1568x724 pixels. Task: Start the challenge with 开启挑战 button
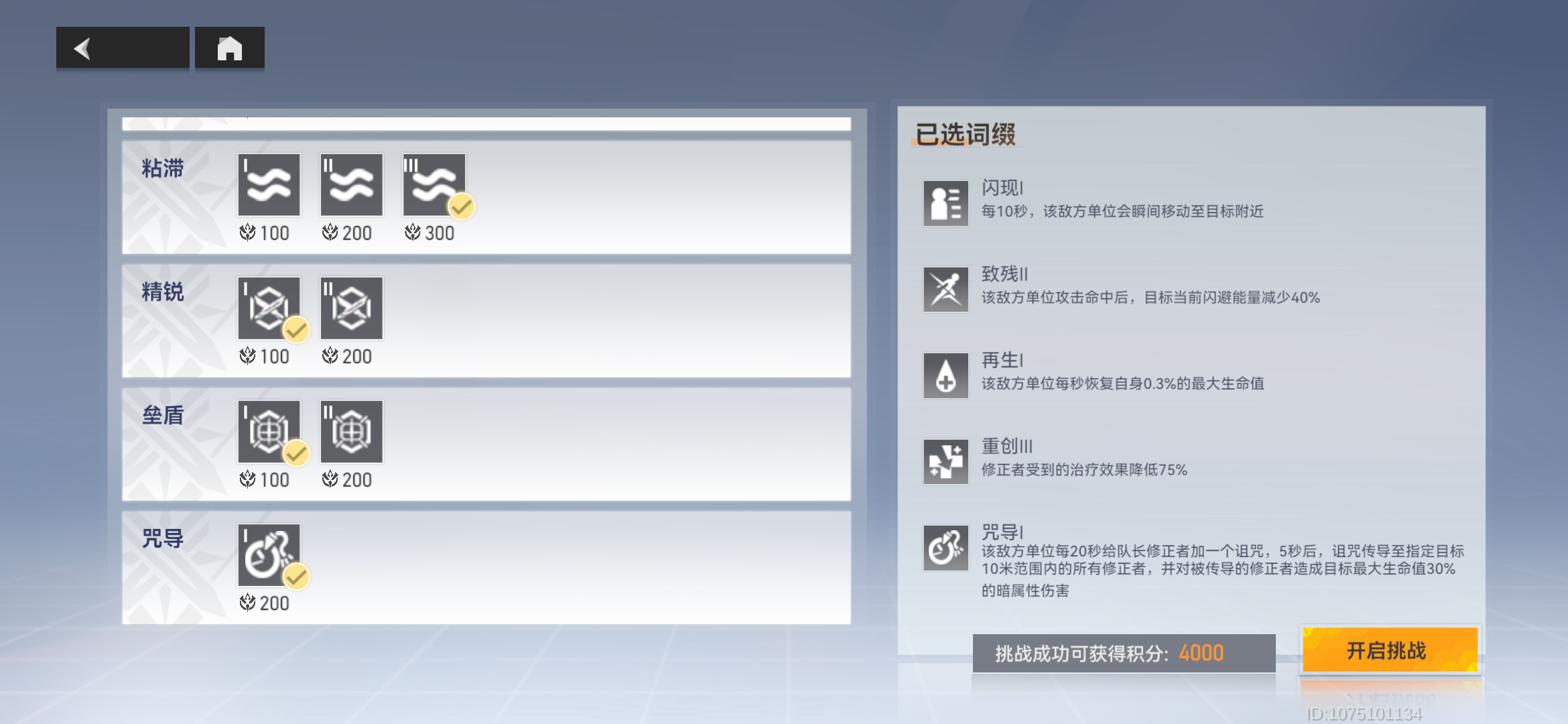(x=1390, y=650)
